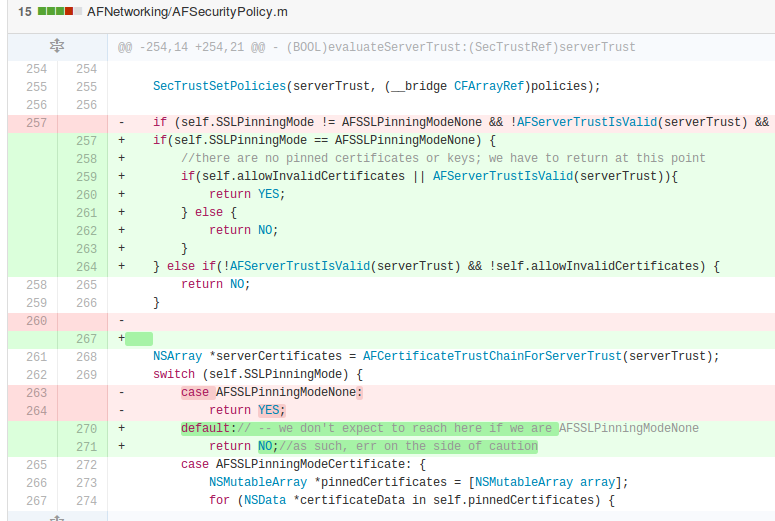Click '} else if(!AFServerTrustIsValid' on line 264

pos(261,266)
